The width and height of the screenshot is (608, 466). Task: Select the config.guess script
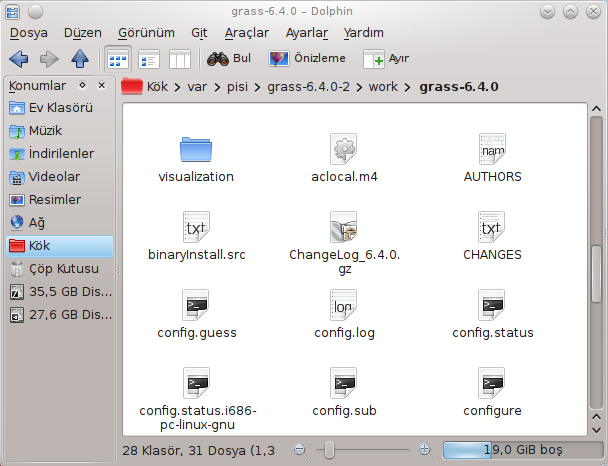point(197,314)
